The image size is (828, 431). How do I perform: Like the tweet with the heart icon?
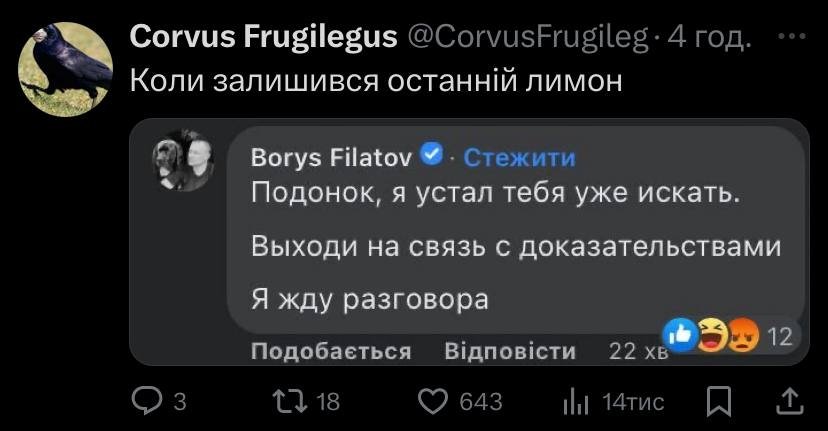pos(432,402)
